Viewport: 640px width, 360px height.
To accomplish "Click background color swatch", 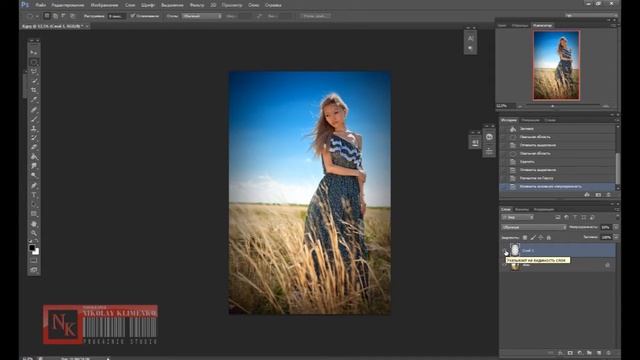I will tap(36, 252).
